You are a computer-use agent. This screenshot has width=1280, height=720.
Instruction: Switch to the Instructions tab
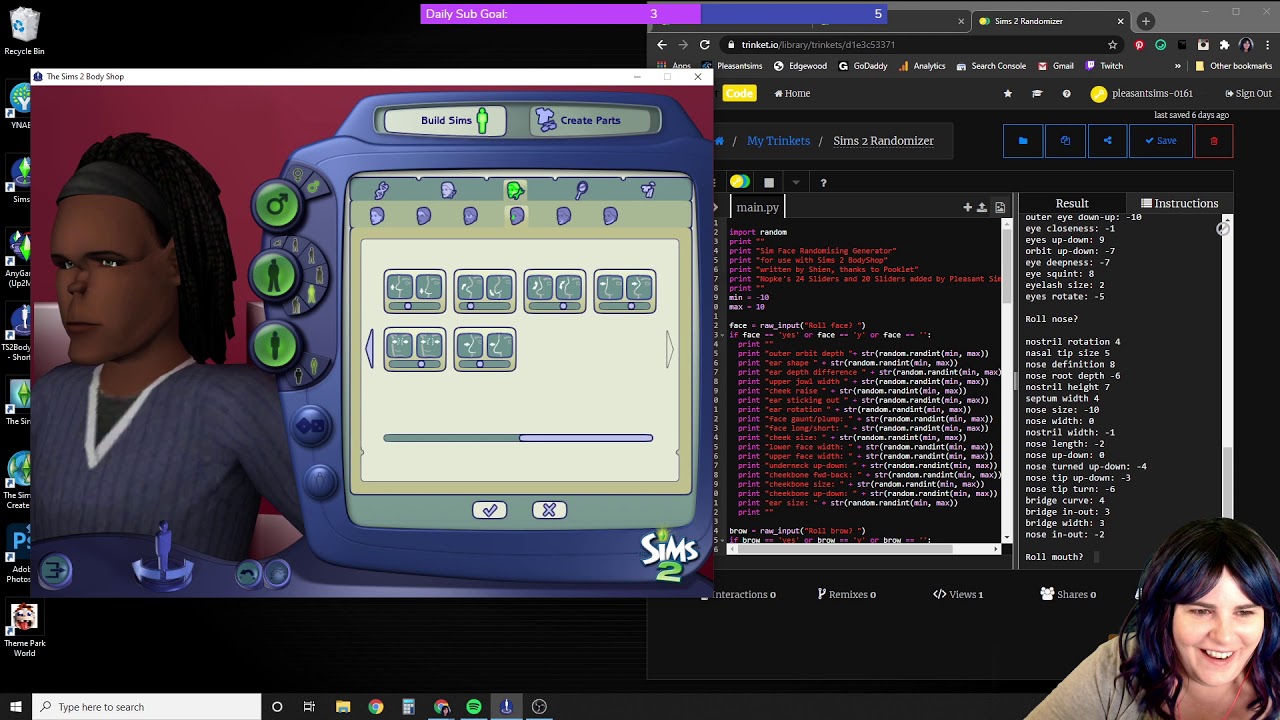1180,203
